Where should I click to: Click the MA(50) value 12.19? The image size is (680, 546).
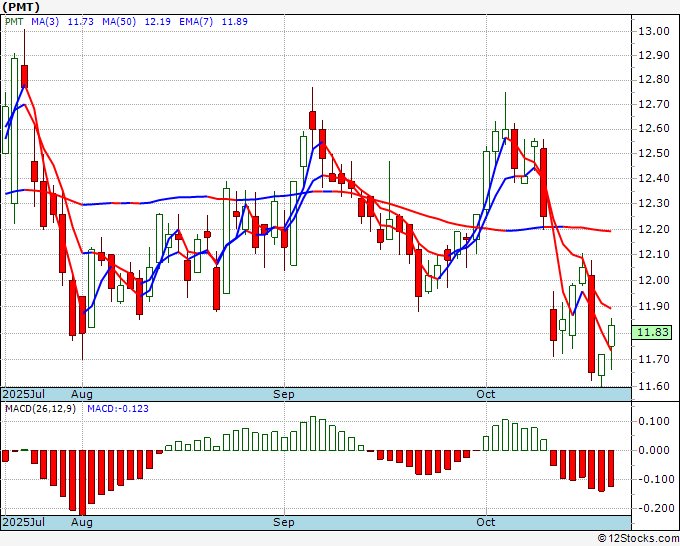tap(157, 22)
